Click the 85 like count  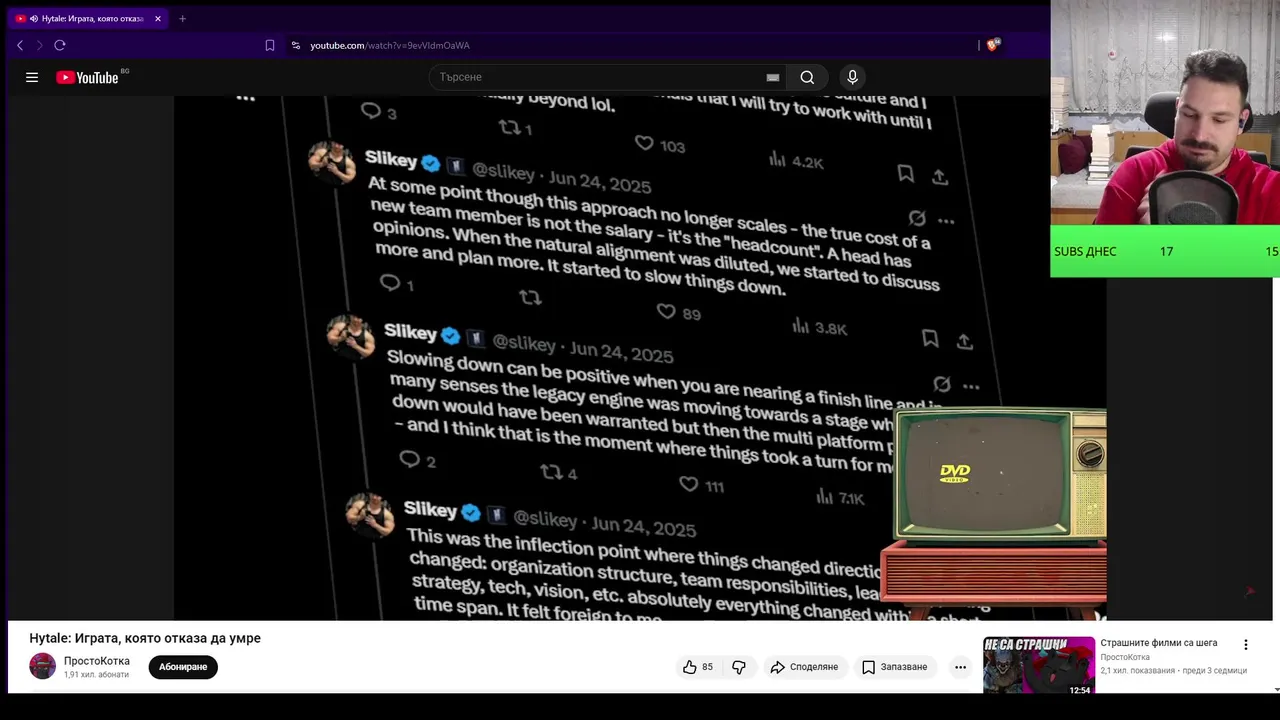(707, 667)
